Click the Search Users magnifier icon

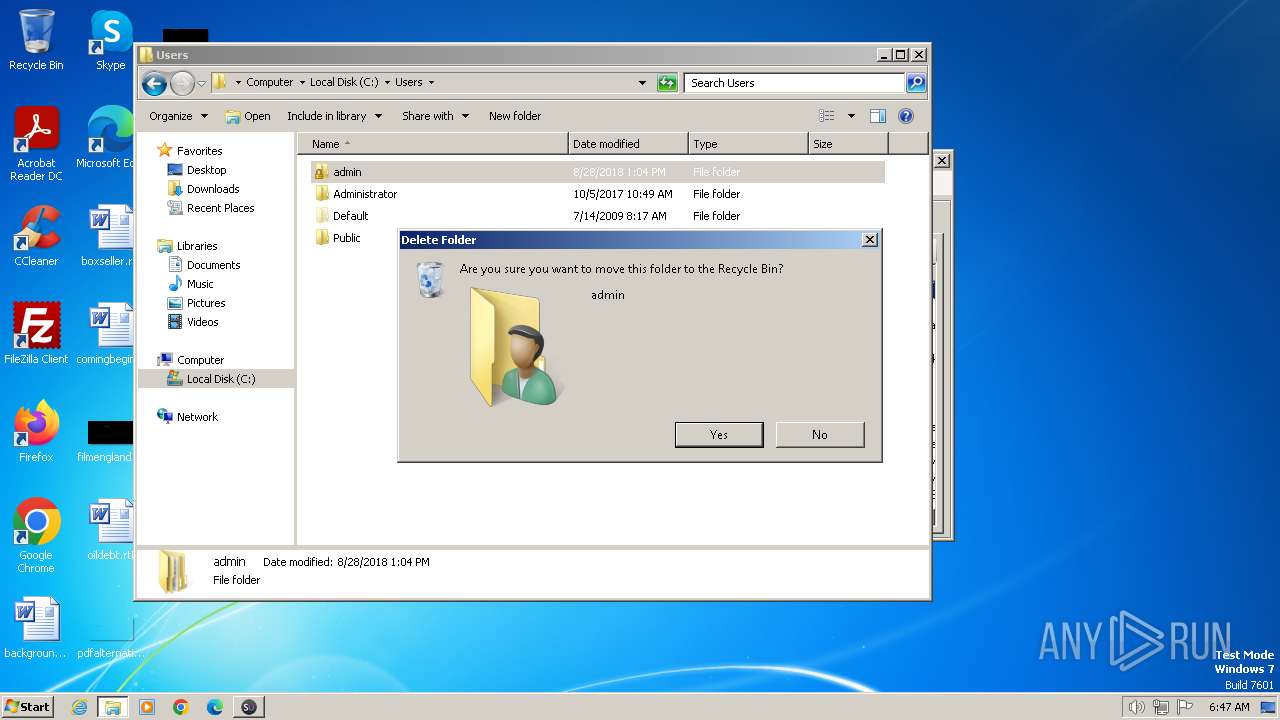coord(915,83)
